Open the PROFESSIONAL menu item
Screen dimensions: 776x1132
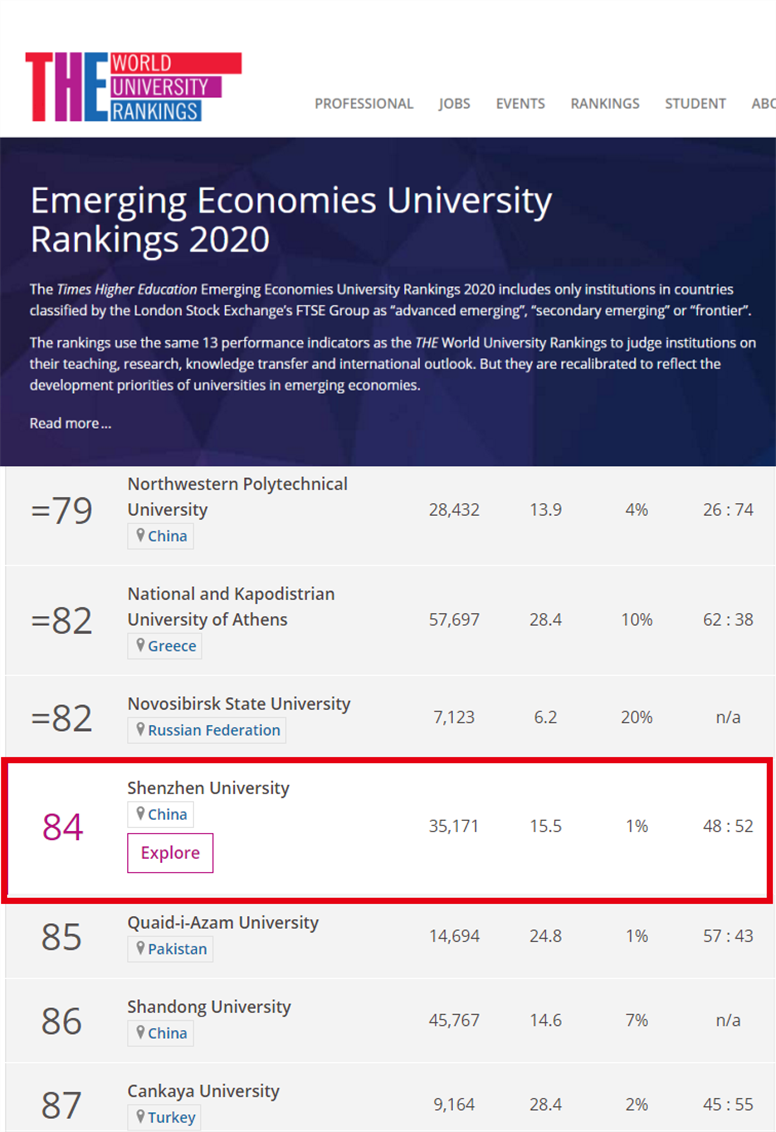pos(364,103)
